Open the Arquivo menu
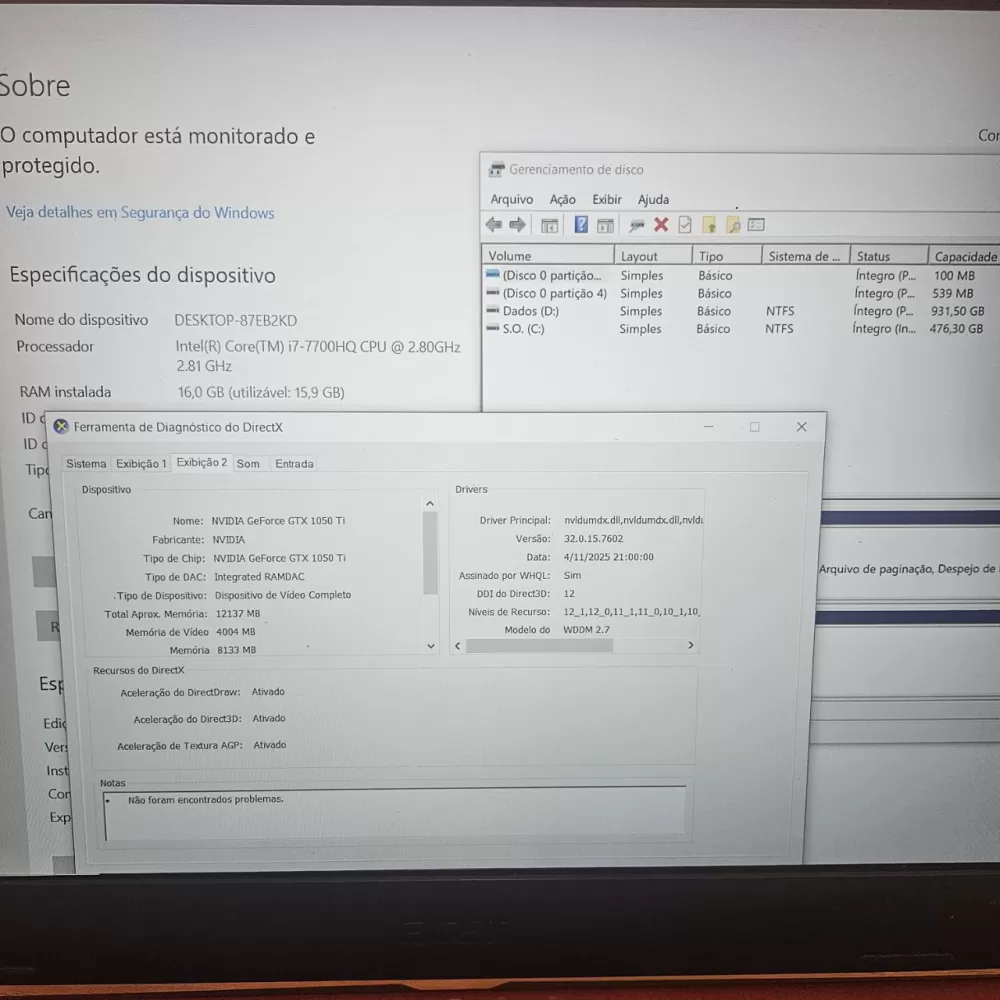The width and height of the screenshot is (1000, 1000). [511, 200]
